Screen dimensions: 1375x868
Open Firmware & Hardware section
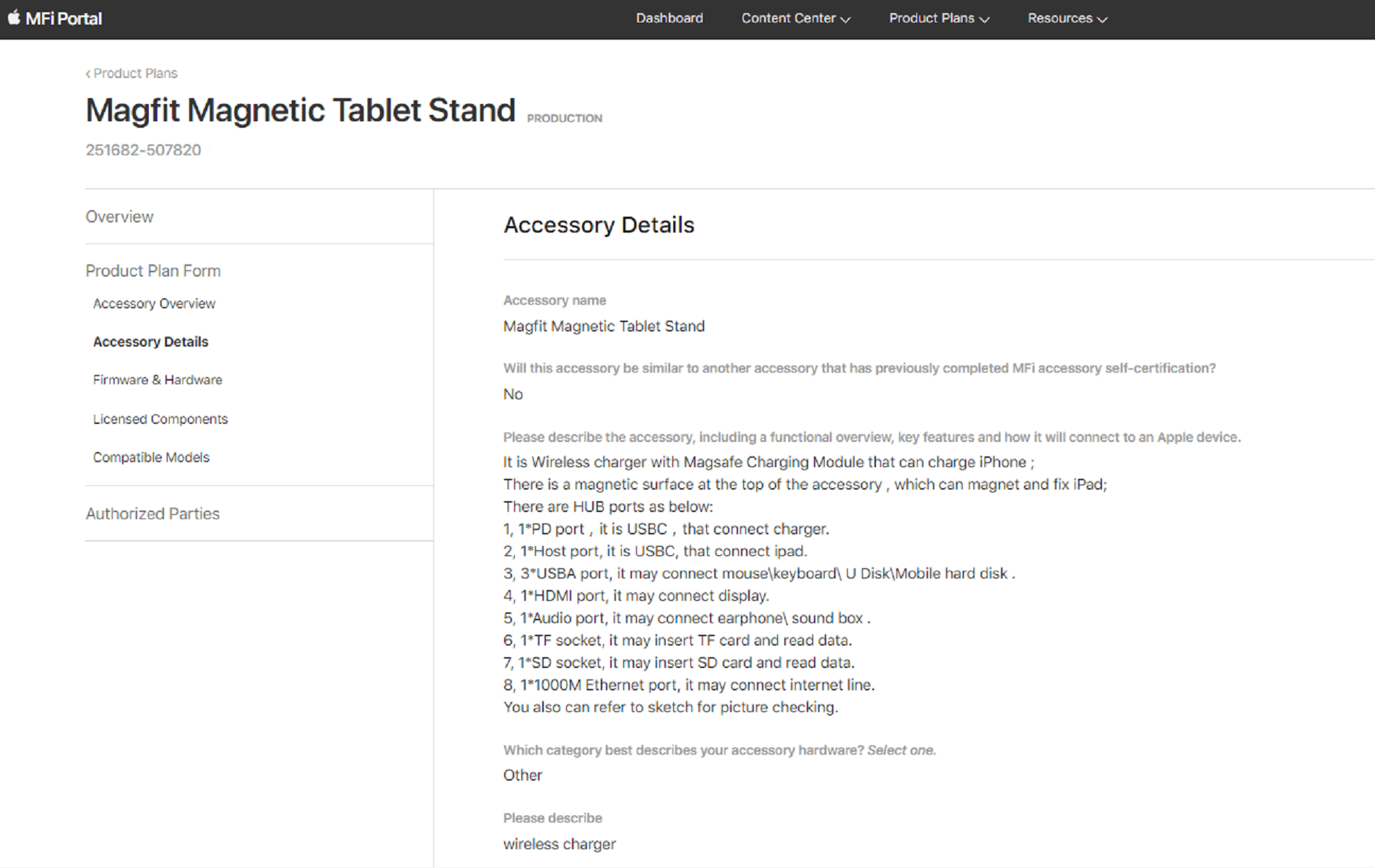coord(157,380)
